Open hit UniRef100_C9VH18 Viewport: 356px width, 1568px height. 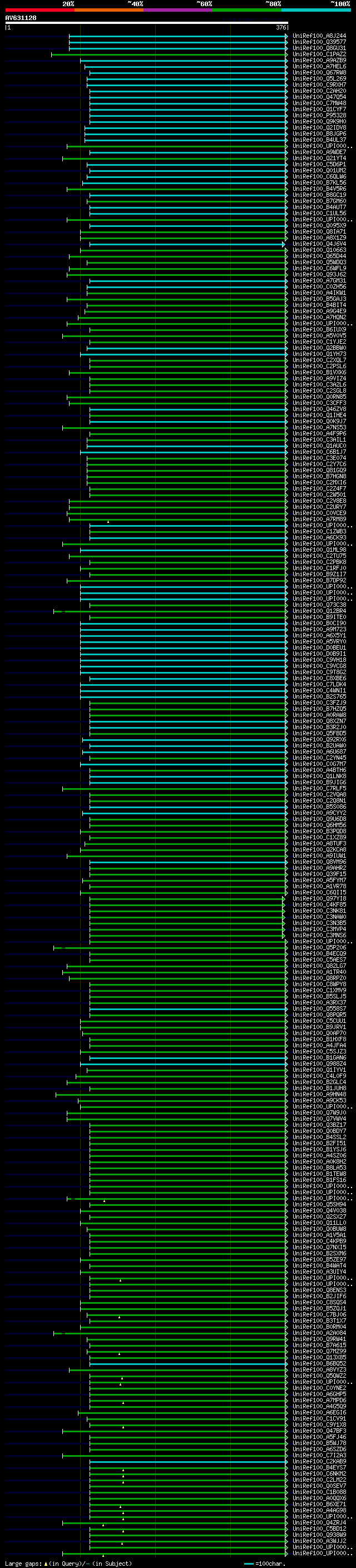click(319, 660)
